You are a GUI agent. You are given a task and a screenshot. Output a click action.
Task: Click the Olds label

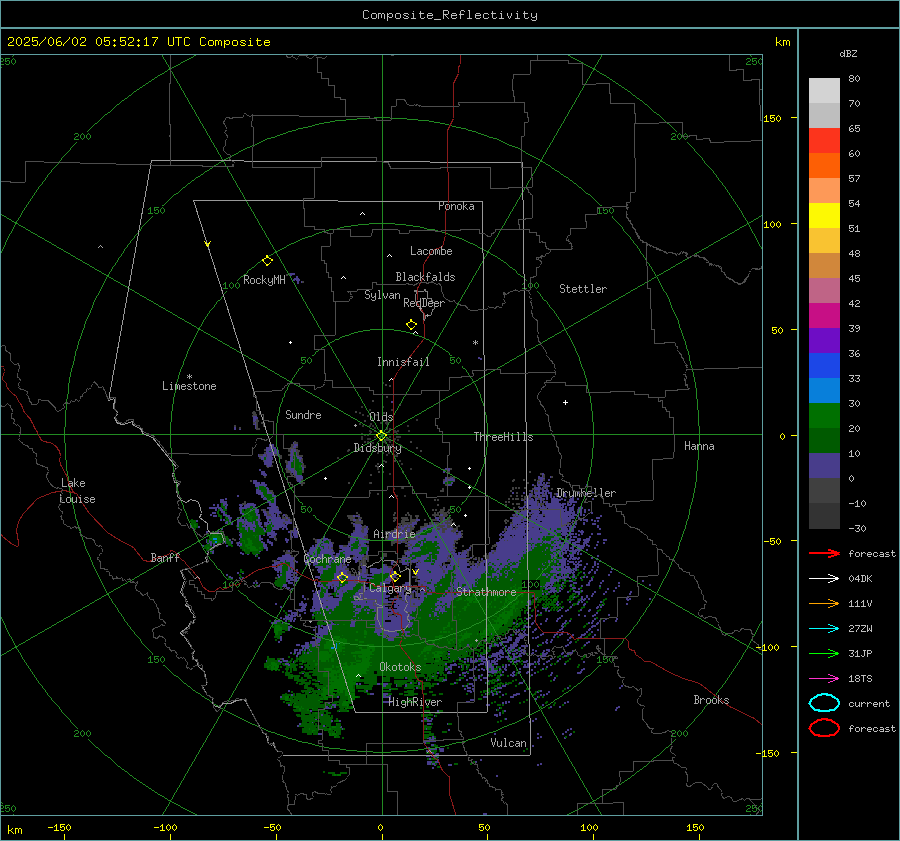tap(381, 417)
